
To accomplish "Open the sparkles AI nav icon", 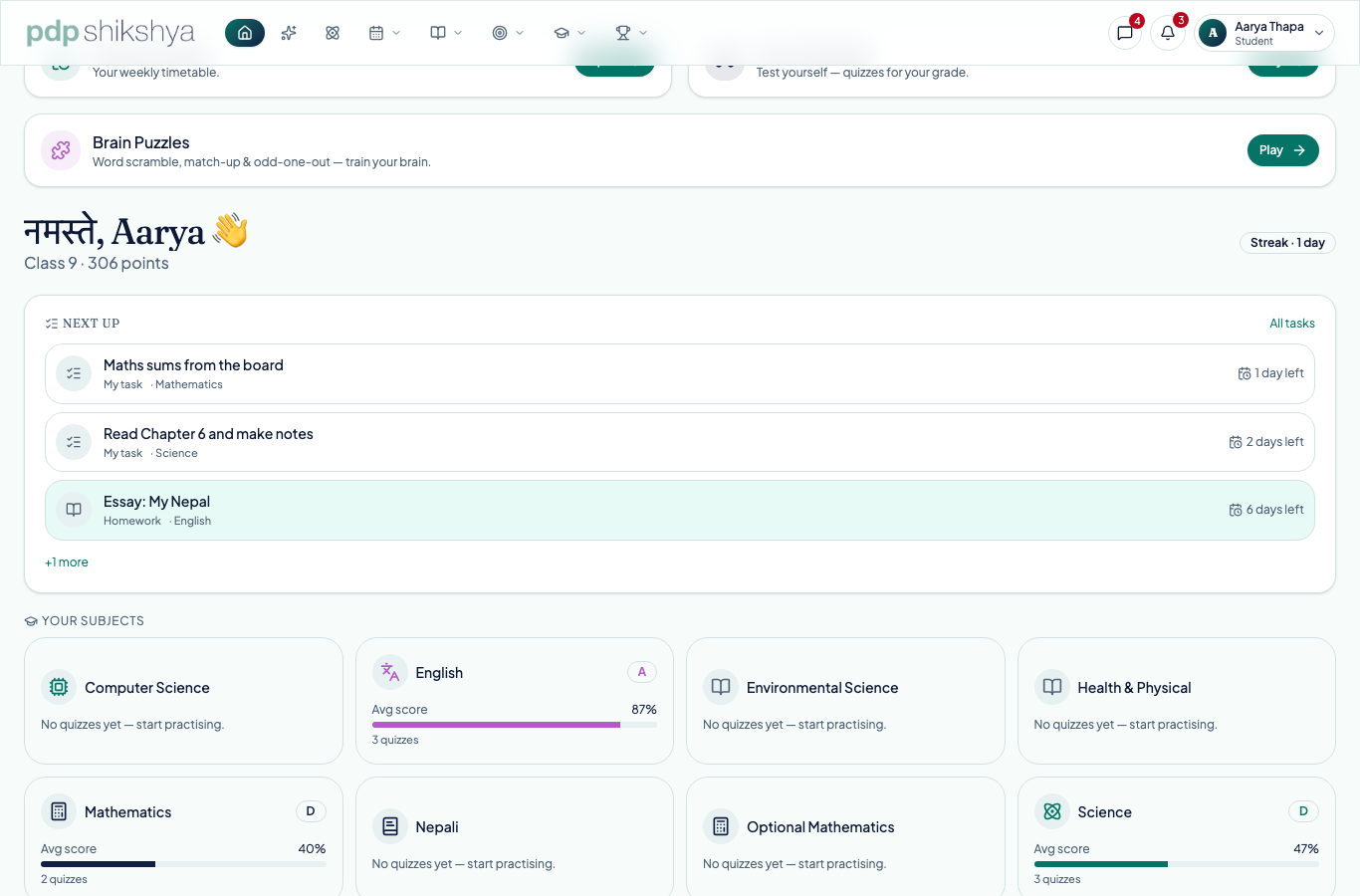I will coord(289,33).
